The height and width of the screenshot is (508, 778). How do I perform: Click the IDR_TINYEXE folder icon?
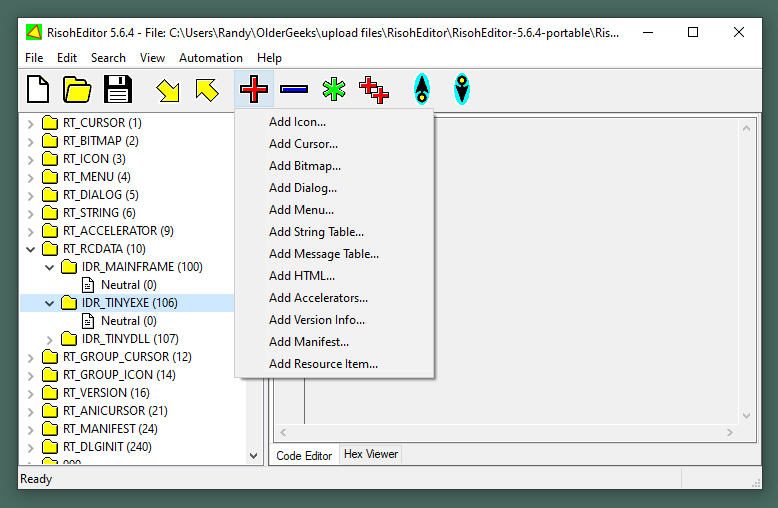(68, 303)
